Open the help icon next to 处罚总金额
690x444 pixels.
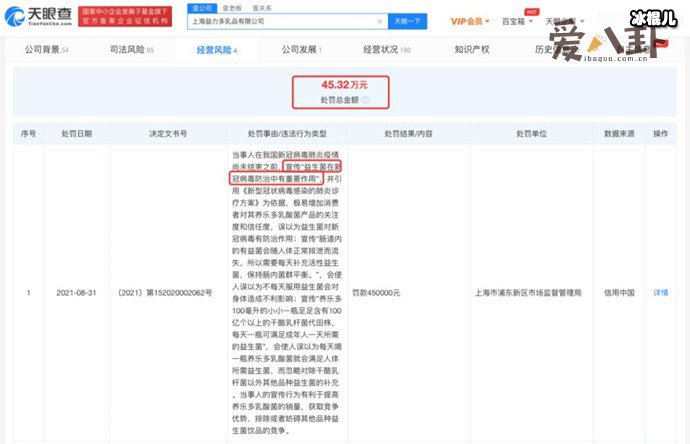click(x=365, y=100)
